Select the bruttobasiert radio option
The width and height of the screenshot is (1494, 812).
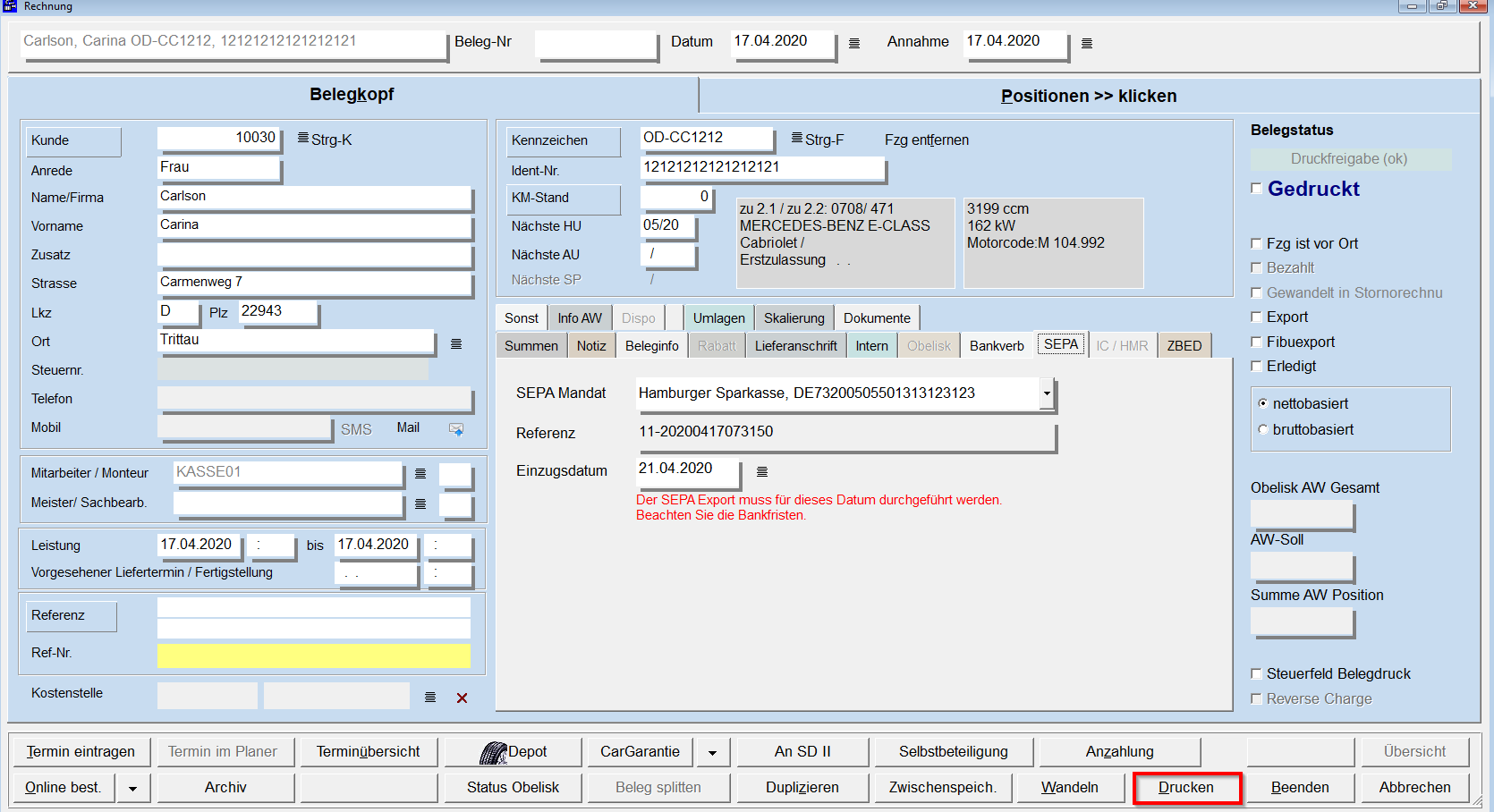point(1262,429)
